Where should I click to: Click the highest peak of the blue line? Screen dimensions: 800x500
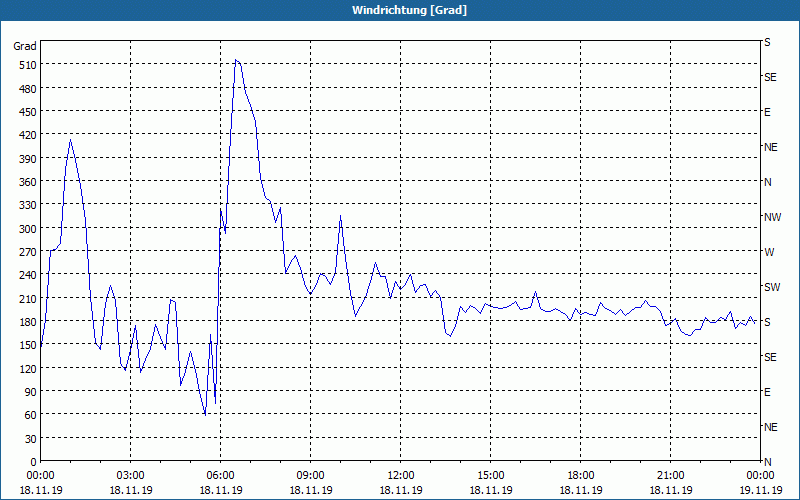coord(236,60)
